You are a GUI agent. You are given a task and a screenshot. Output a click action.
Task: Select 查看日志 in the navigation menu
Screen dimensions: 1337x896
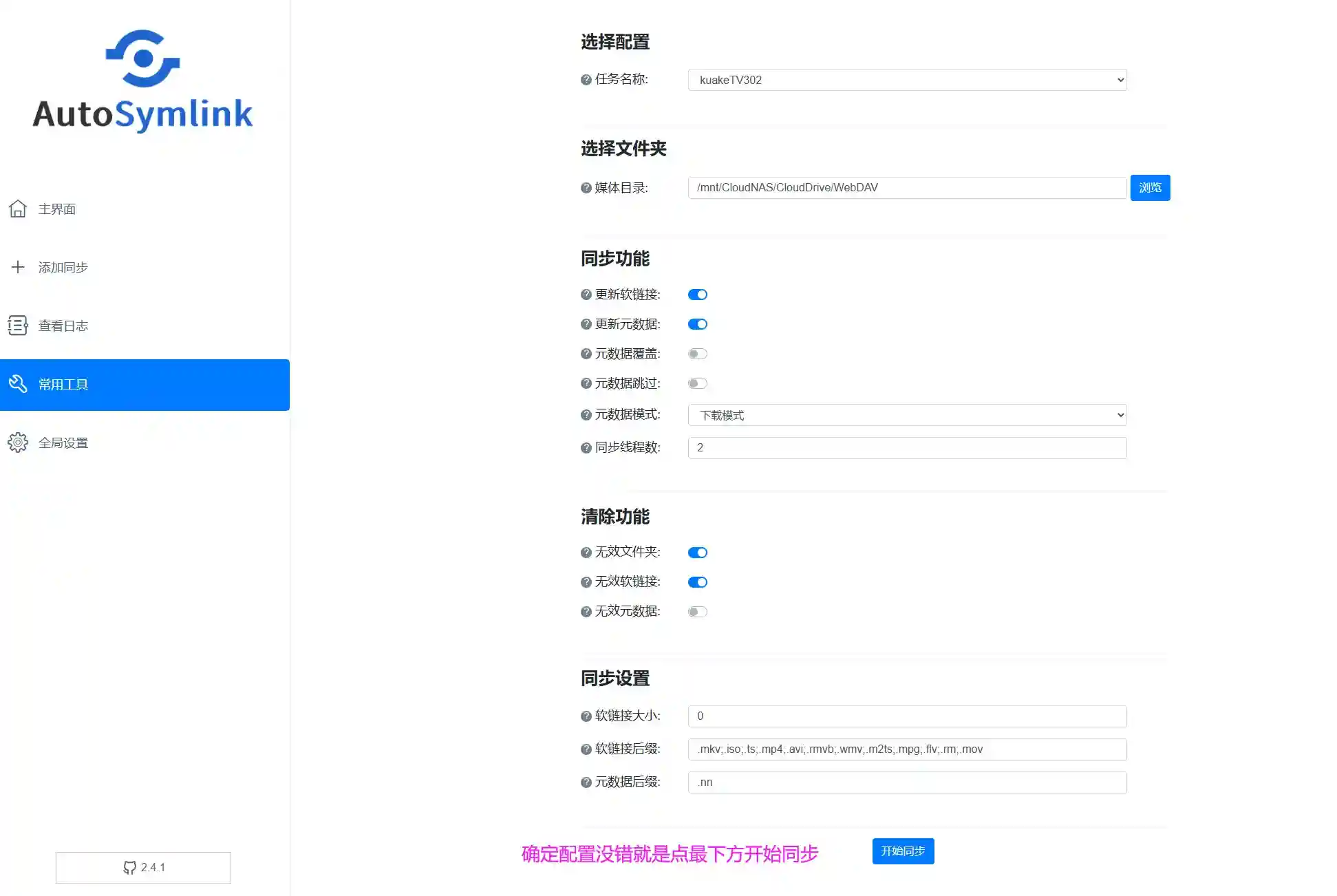pos(63,326)
